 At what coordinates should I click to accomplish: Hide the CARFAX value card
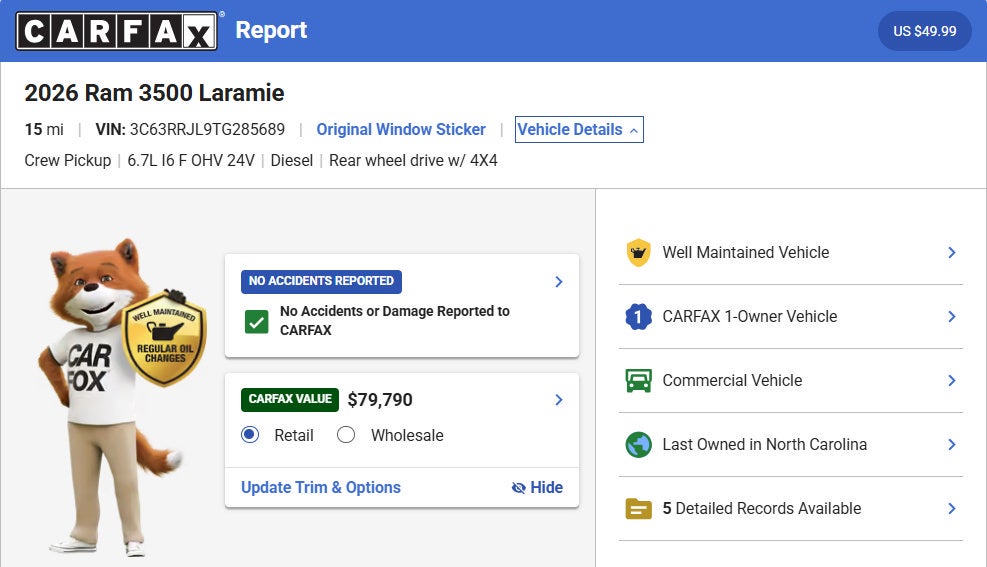pos(537,488)
